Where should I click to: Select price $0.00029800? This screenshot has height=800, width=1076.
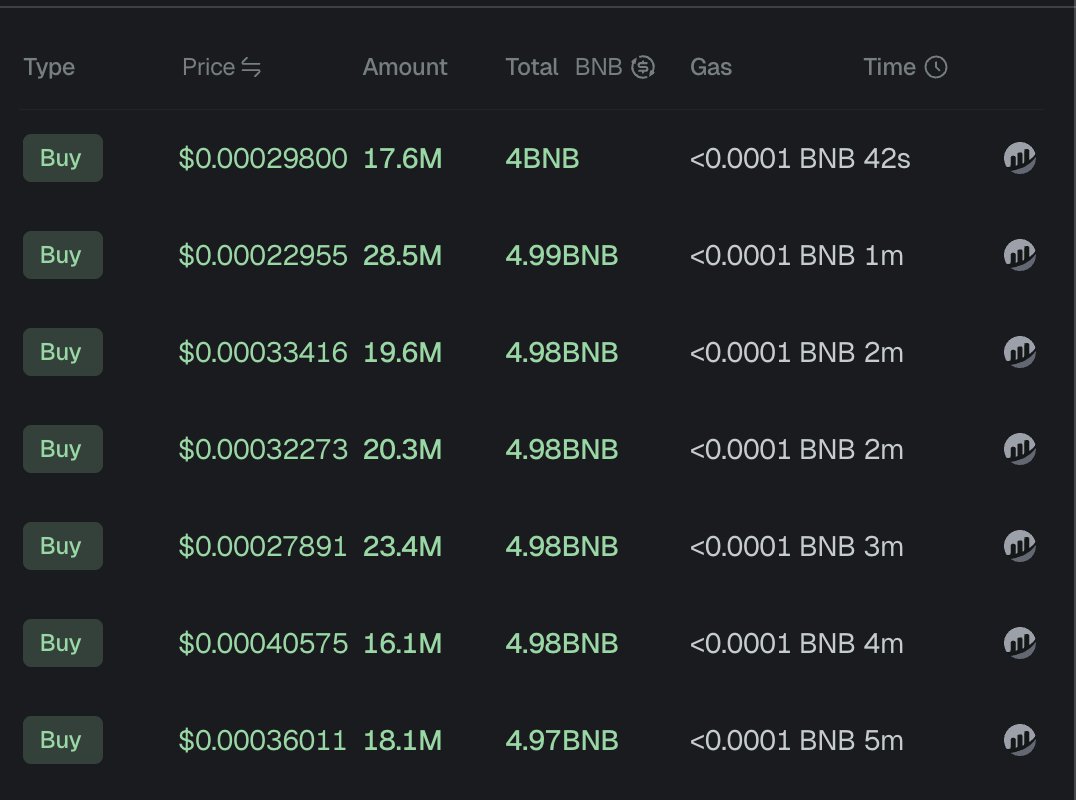(263, 158)
